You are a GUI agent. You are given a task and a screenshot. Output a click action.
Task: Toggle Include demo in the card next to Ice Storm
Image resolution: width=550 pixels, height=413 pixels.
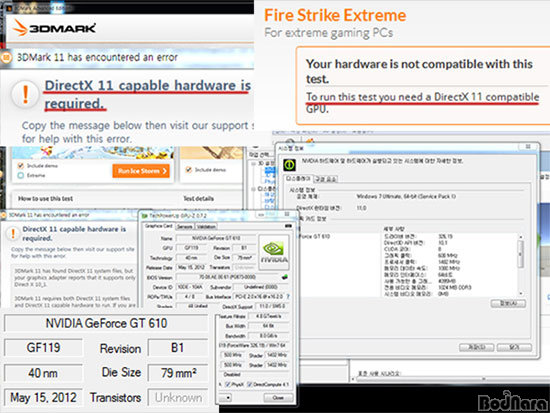click(189, 170)
